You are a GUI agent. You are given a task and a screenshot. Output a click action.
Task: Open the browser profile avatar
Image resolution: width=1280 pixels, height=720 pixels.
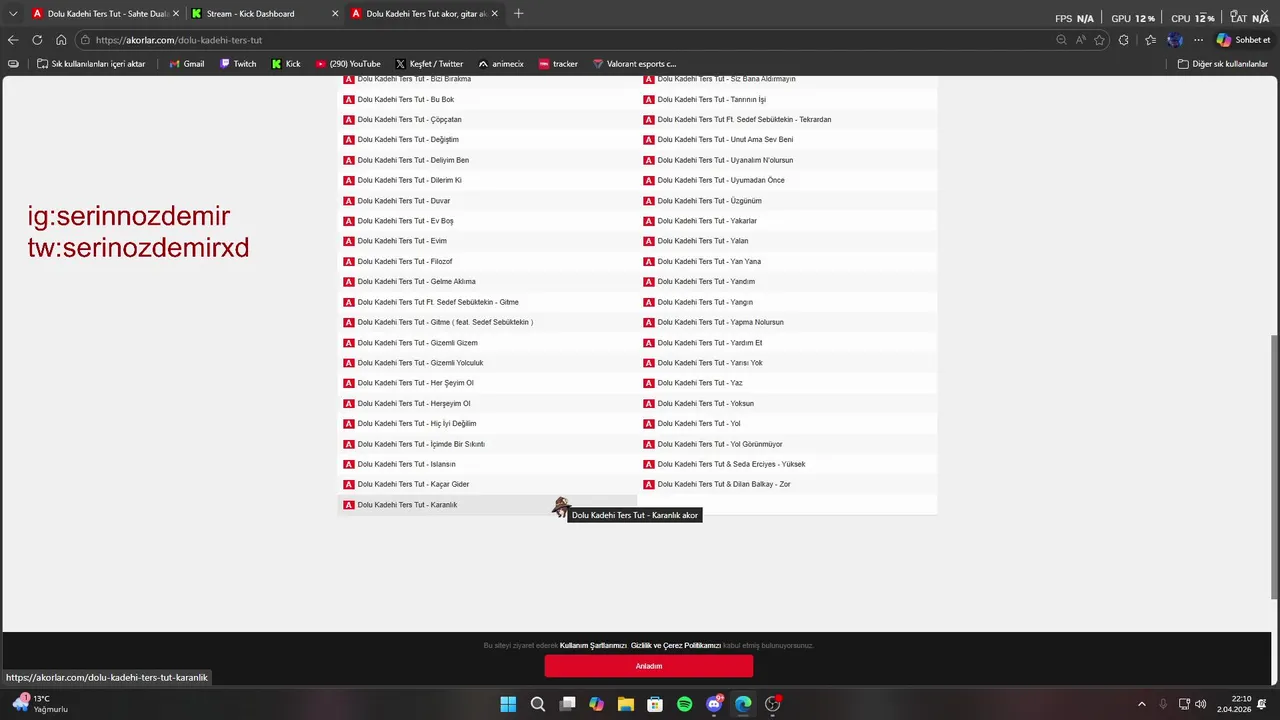[1175, 40]
